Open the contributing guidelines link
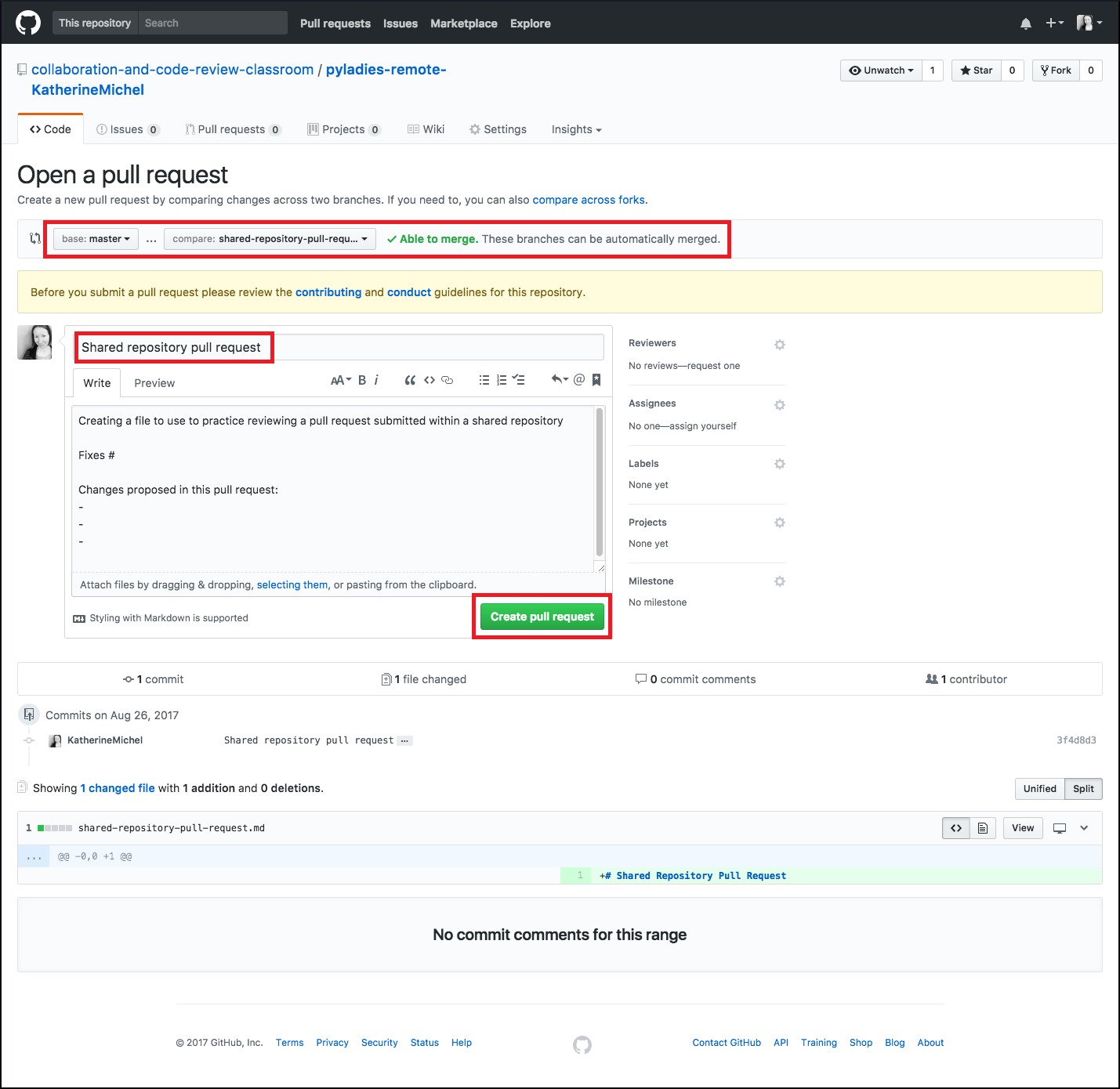This screenshot has height=1089, width=1120. 328,292
